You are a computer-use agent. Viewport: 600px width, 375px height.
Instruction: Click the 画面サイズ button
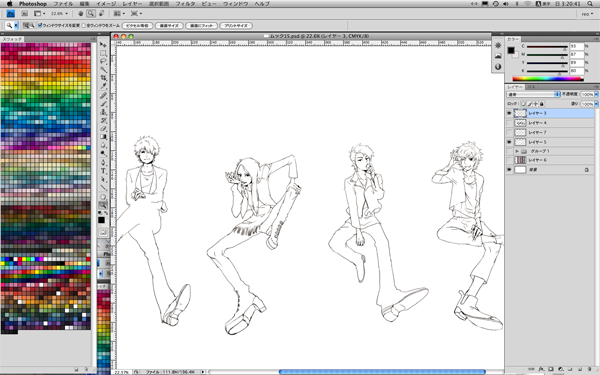click(169, 26)
